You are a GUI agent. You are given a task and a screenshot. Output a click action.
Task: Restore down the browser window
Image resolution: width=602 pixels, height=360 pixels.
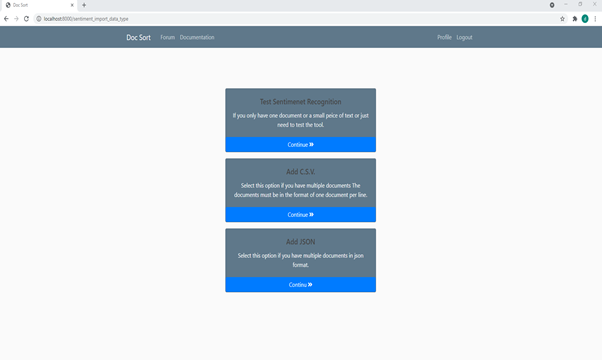[580, 4]
